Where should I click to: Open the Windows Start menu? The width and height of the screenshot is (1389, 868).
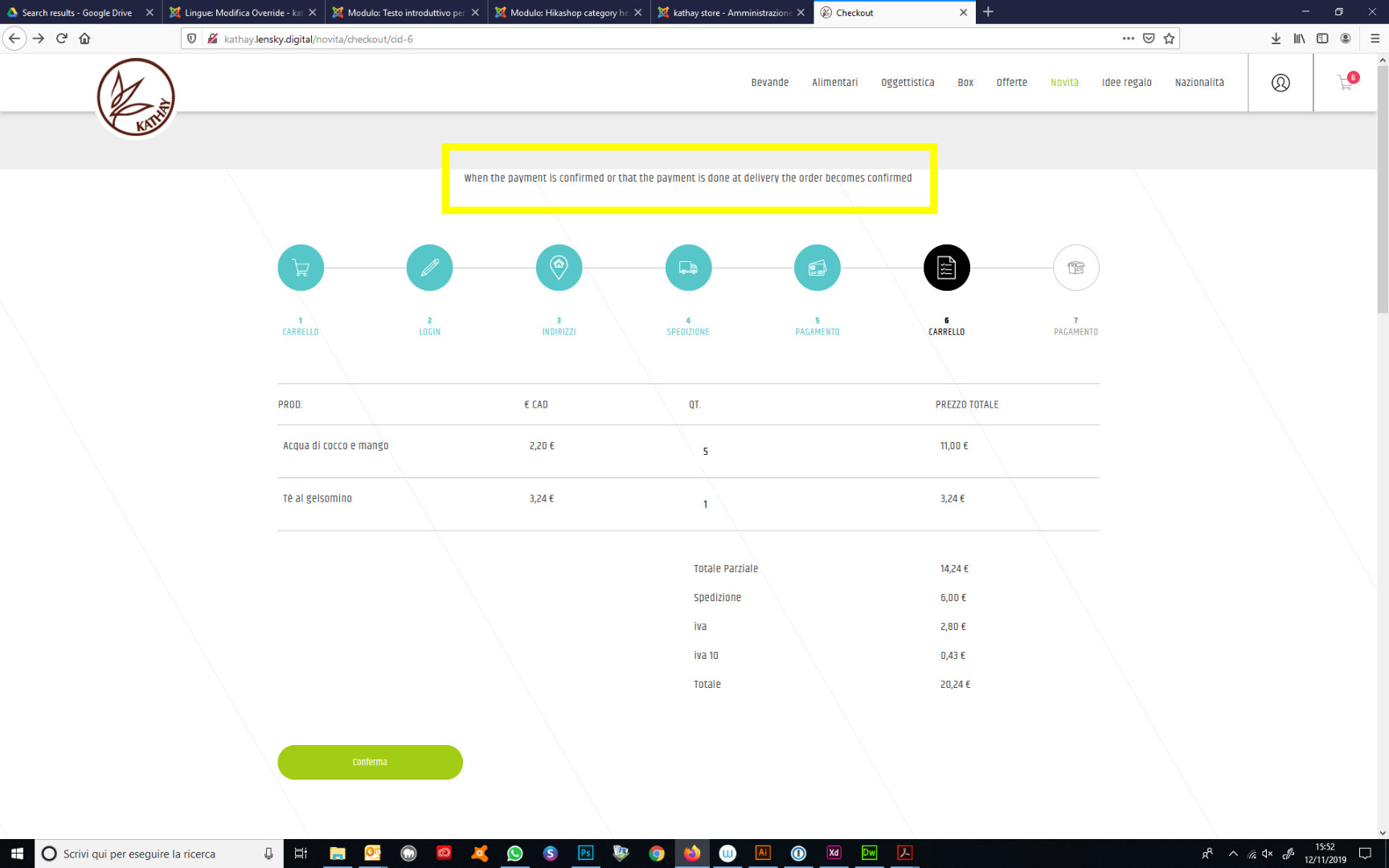click(x=17, y=854)
